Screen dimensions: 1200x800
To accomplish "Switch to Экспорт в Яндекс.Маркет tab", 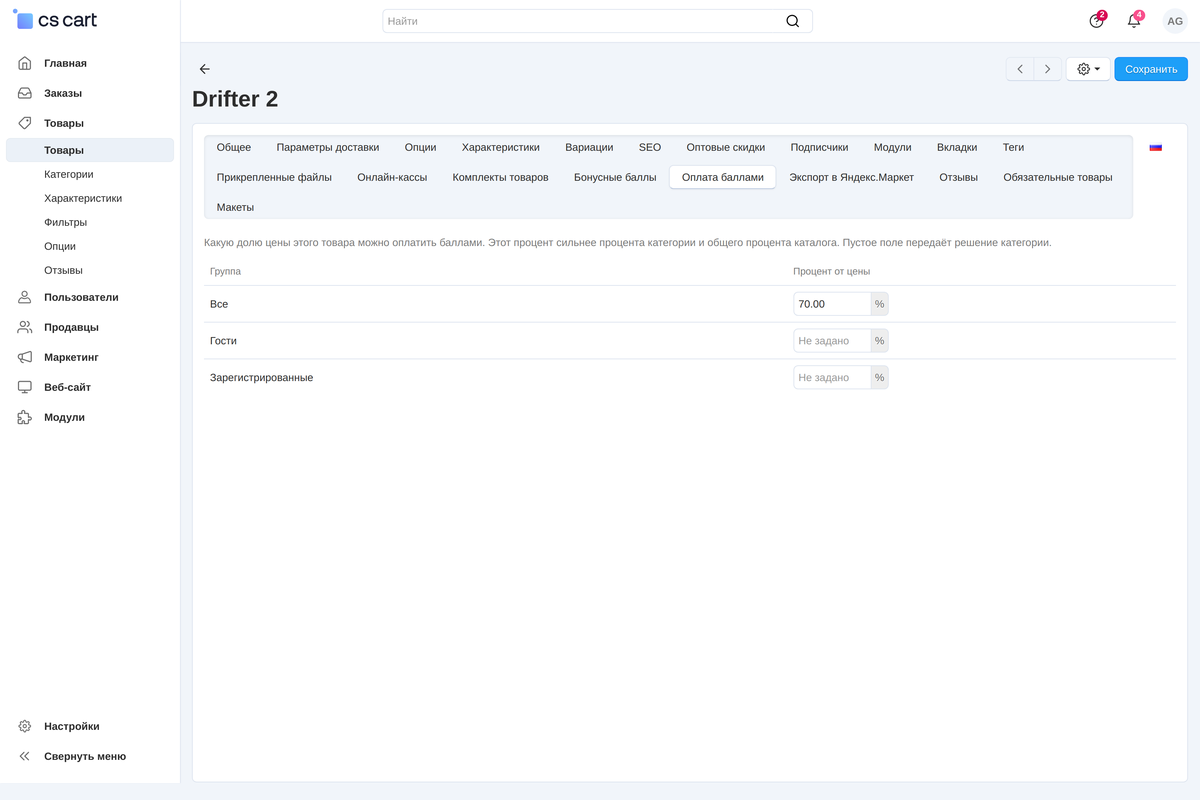I will tap(852, 177).
